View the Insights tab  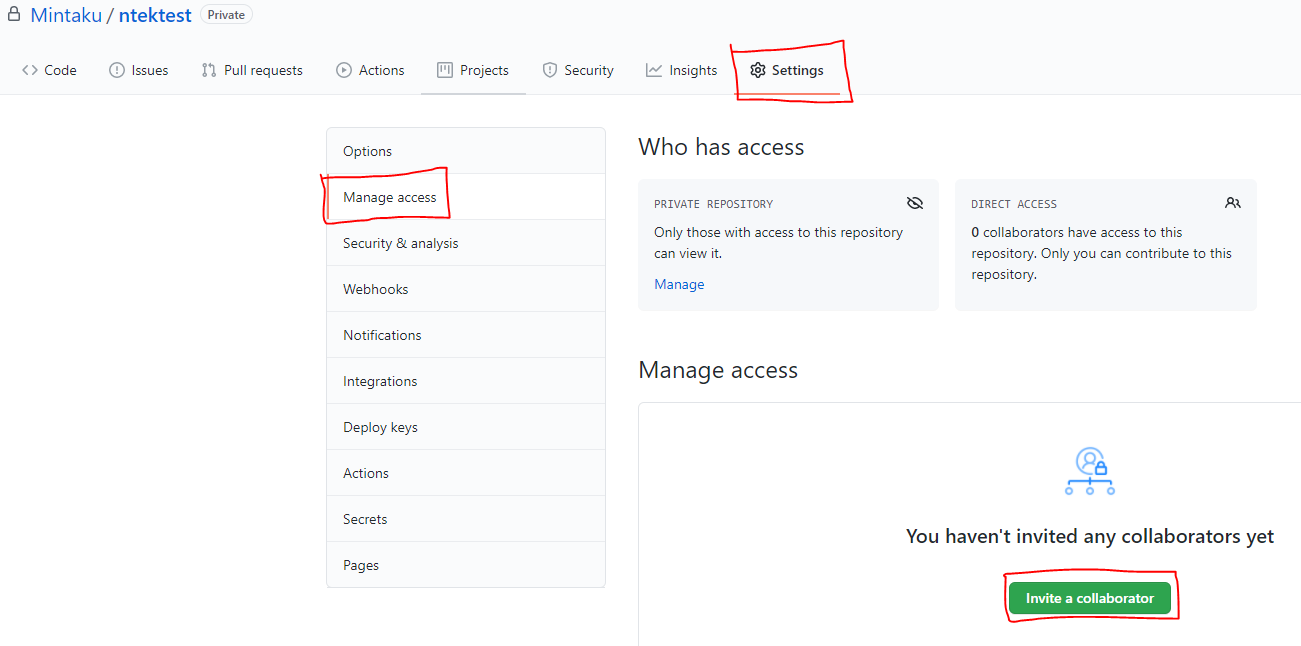click(x=682, y=70)
